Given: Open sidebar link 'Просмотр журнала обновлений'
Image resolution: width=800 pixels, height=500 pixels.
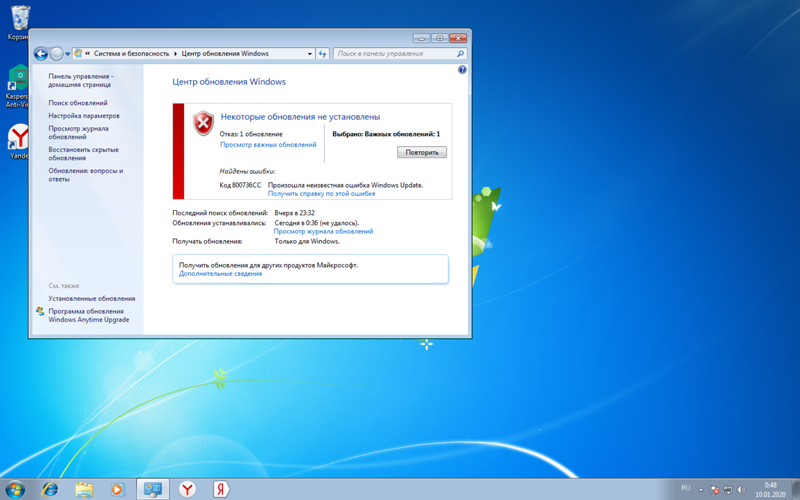Looking at the screenshot, I should pyautogui.click(x=79, y=133).
